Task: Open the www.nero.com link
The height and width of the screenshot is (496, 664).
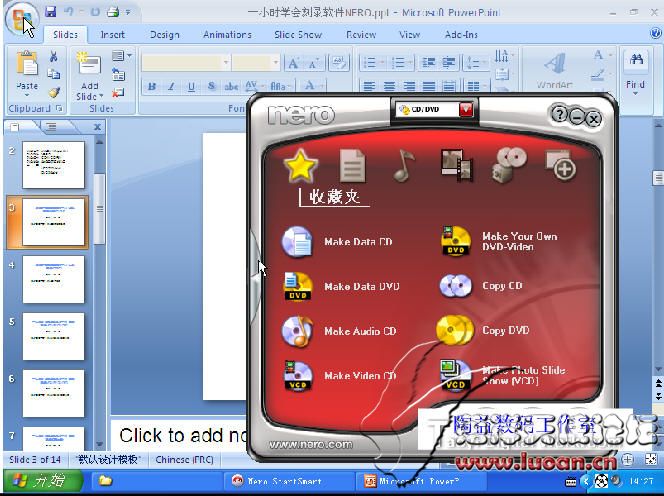Action: pos(310,444)
